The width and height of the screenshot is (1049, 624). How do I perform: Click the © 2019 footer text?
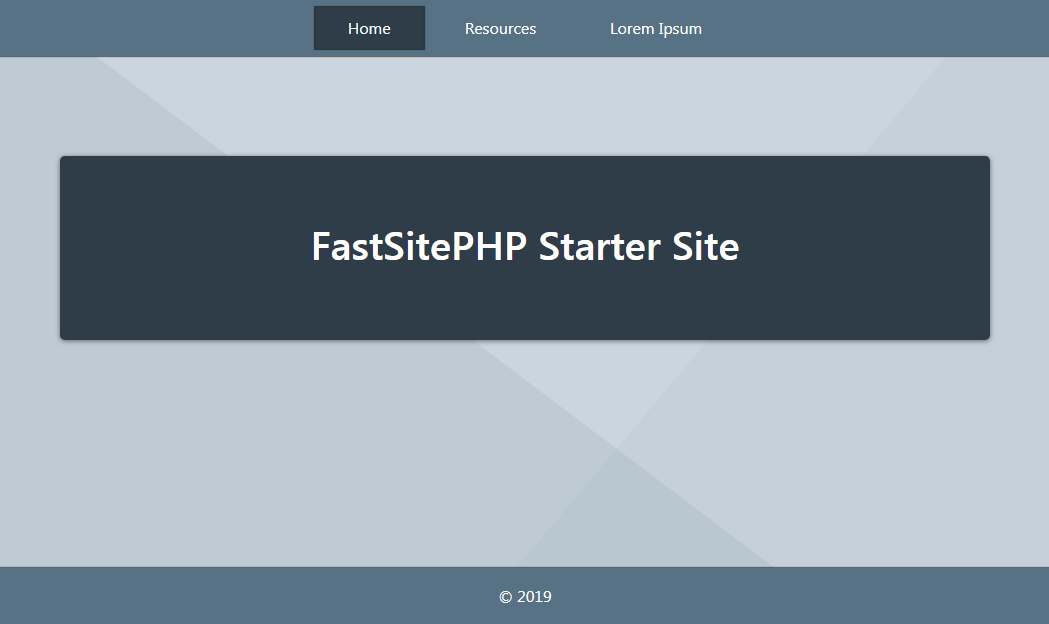click(x=525, y=597)
